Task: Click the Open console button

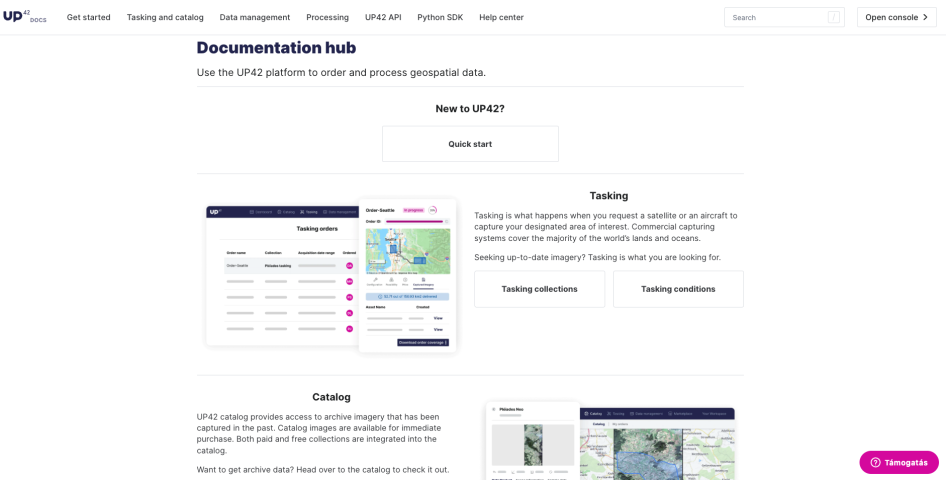Action: pos(897,17)
